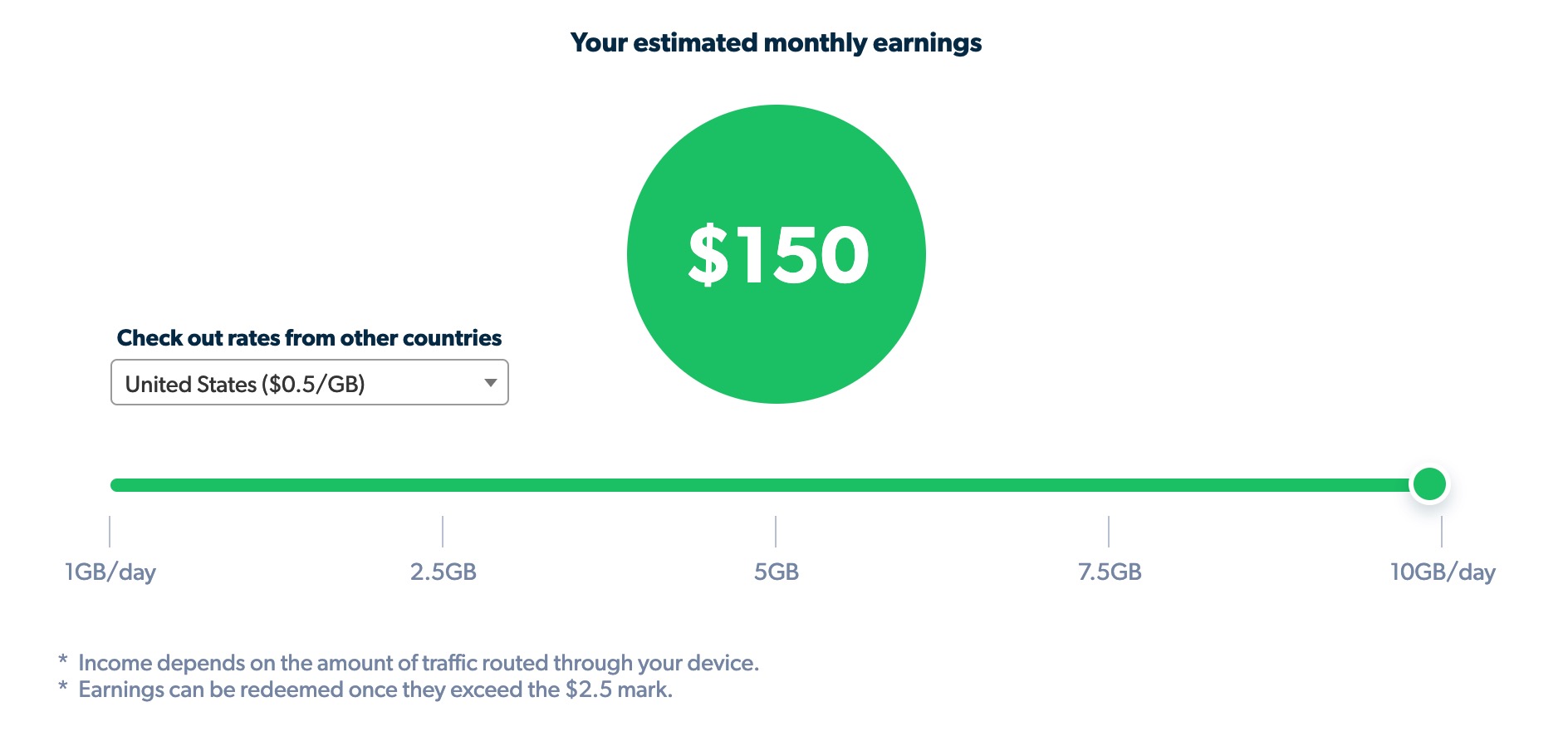The height and width of the screenshot is (751, 1568).
Task: Click the "Your estimated monthly earnings" heading
Action: [x=776, y=43]
